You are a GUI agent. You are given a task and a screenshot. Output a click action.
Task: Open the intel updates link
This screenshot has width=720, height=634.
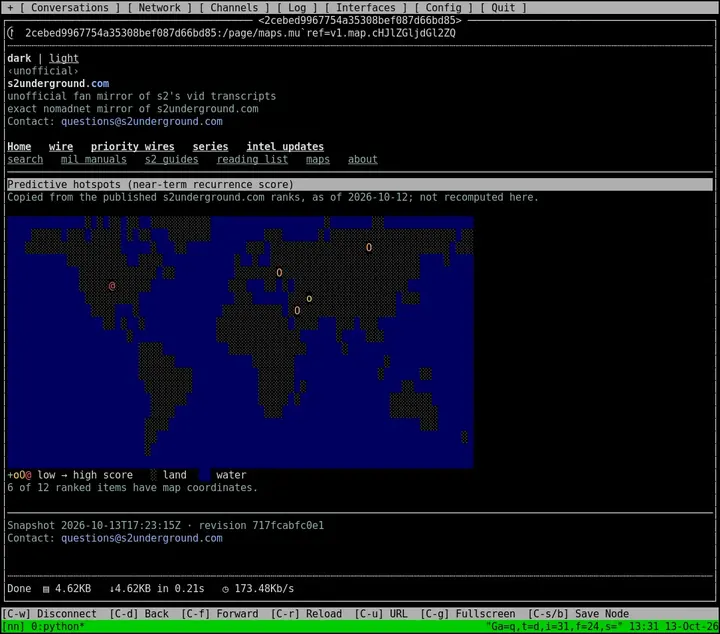(x=285, y=146)
